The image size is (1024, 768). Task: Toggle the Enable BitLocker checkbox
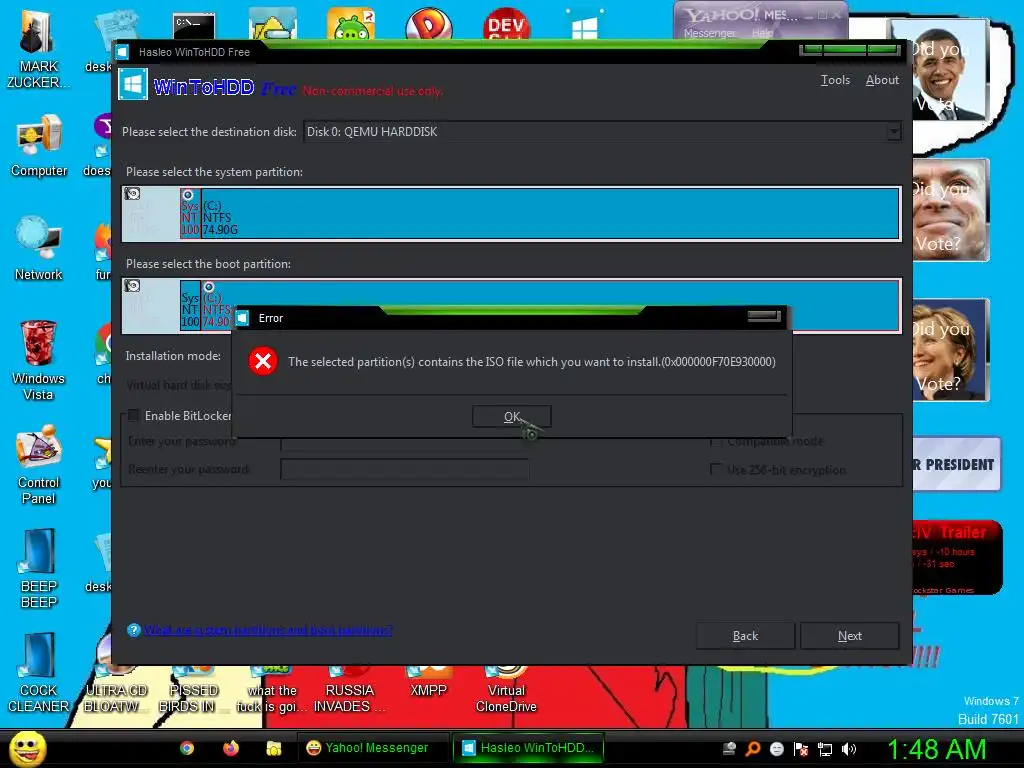pyautogui.click(x=133, y=415)
